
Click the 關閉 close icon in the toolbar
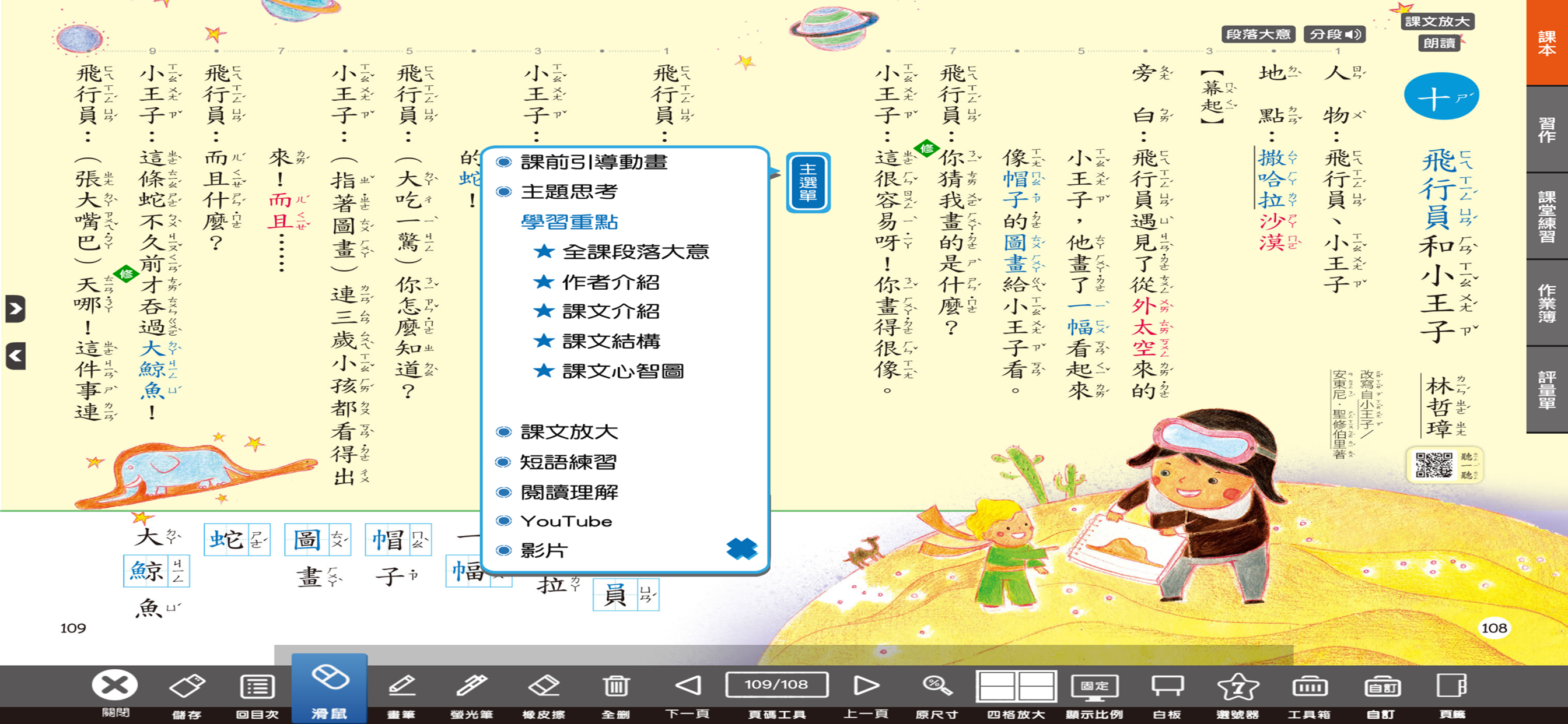pyautogui.click(x=114, y=686)
